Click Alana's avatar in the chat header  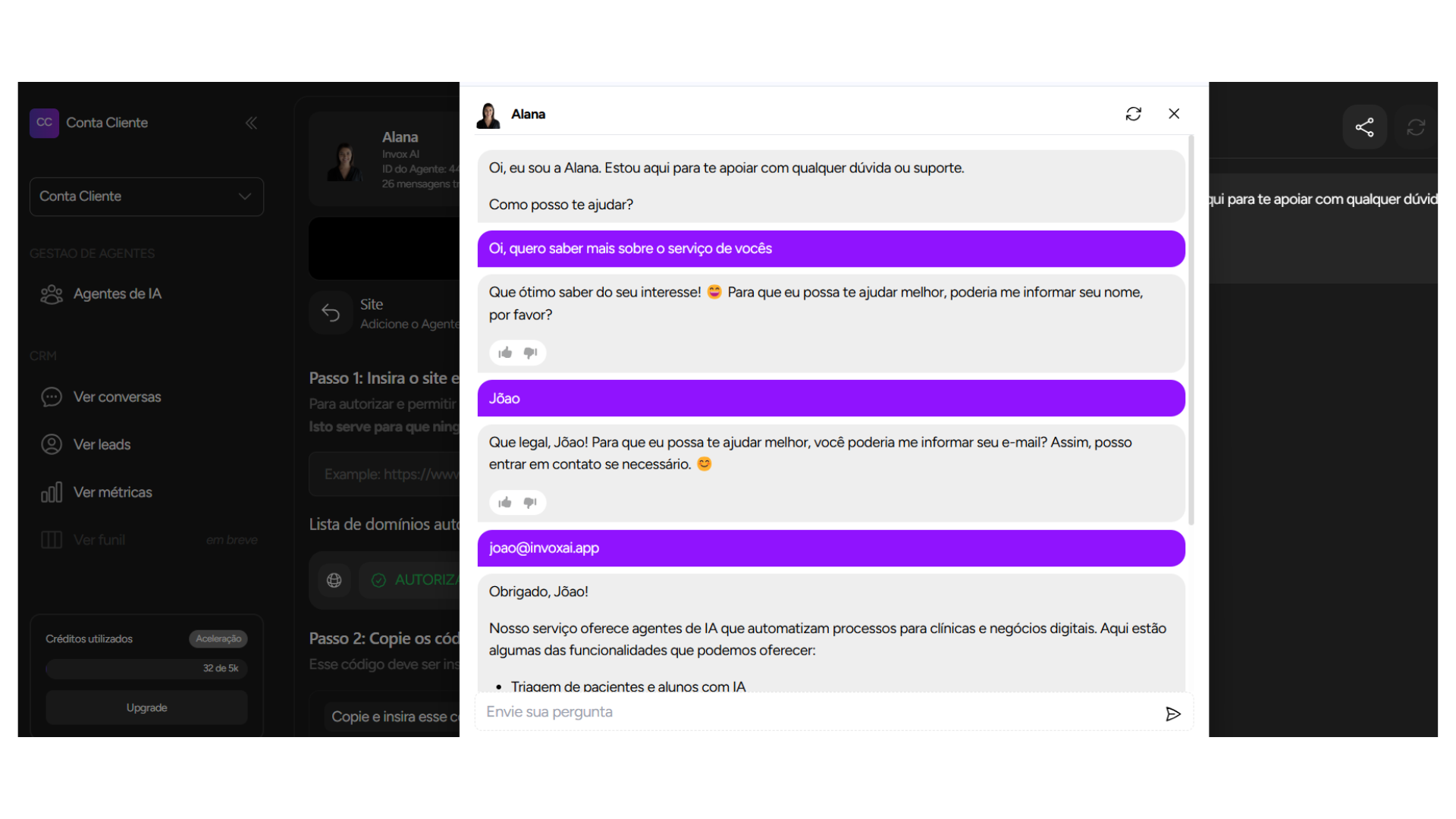click(x=488, y=115)
